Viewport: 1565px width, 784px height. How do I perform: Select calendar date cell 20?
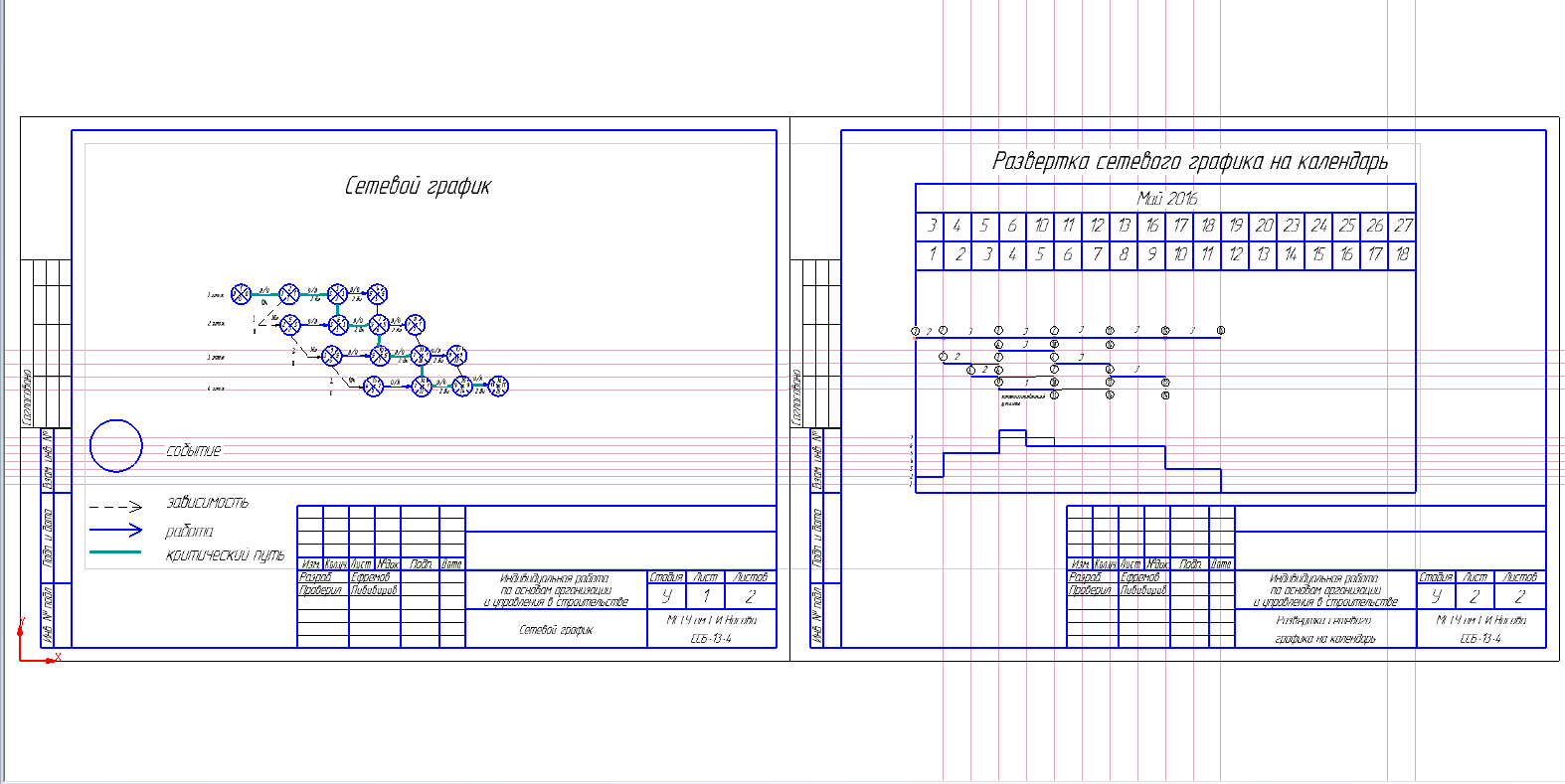pyautogui.click(x=1263, y=226)
